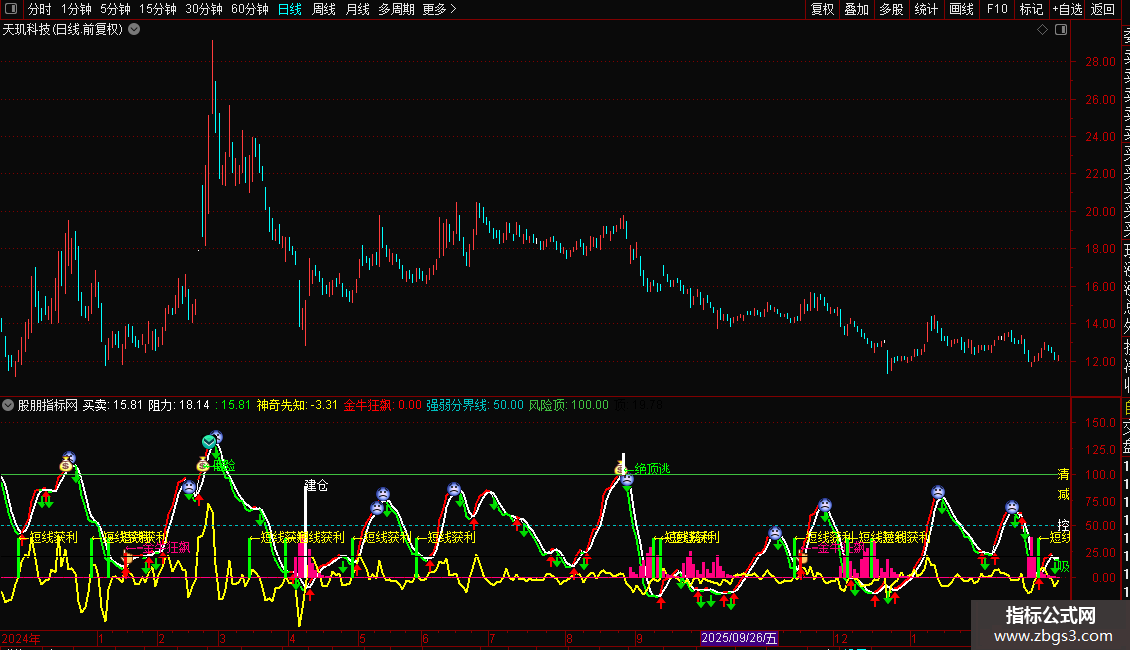
Task: Switch to 月线 monthly chart
Action: click(357, 9)
